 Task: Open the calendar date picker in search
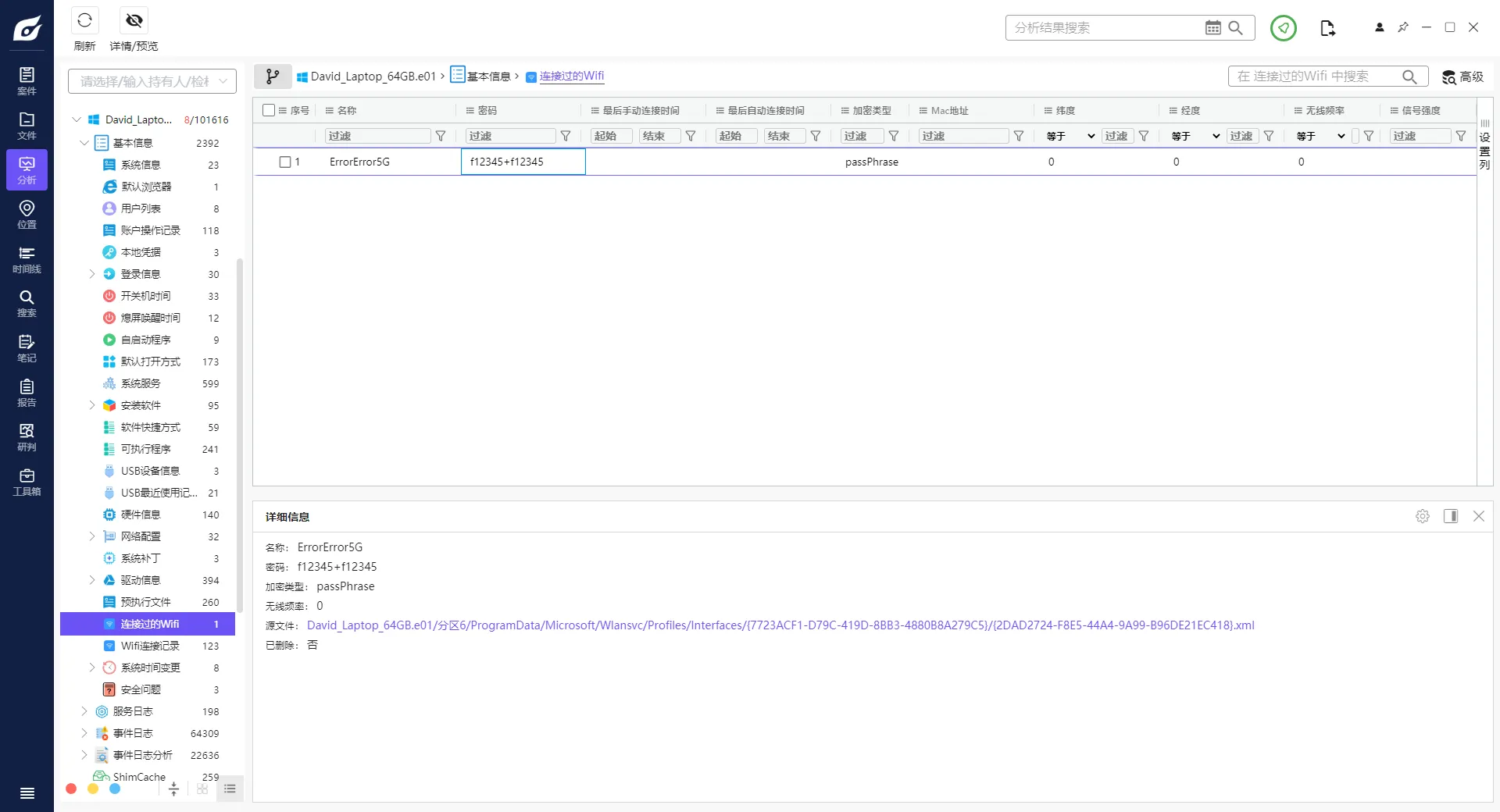point(1212,28)
